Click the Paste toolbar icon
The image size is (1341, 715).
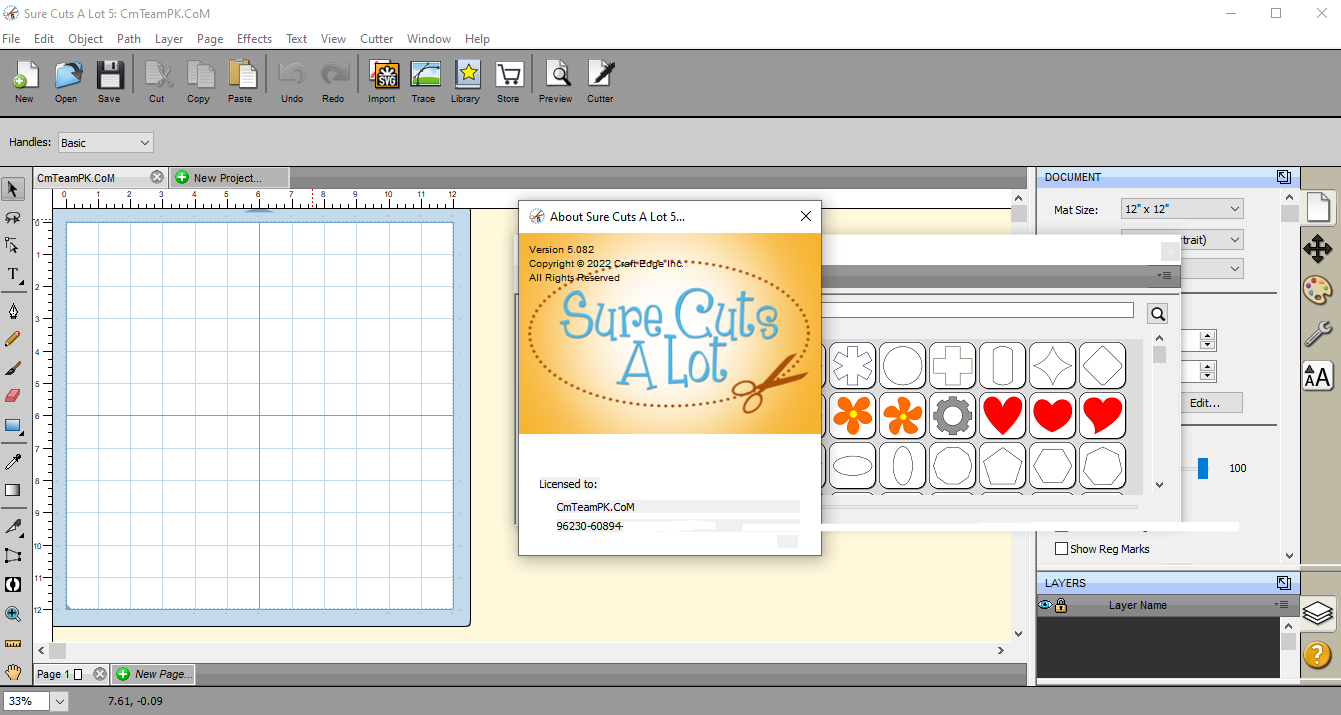[240, 81]
